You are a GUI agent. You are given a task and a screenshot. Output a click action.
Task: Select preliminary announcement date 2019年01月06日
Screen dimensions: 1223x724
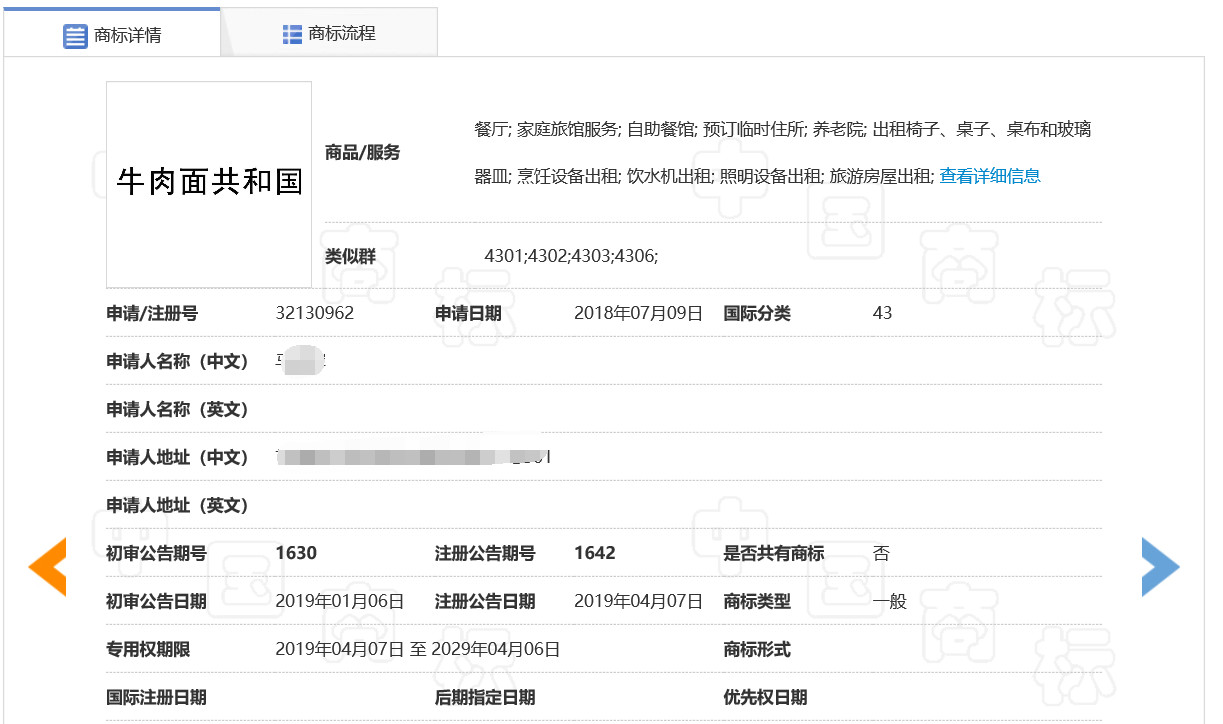[340, 601]
